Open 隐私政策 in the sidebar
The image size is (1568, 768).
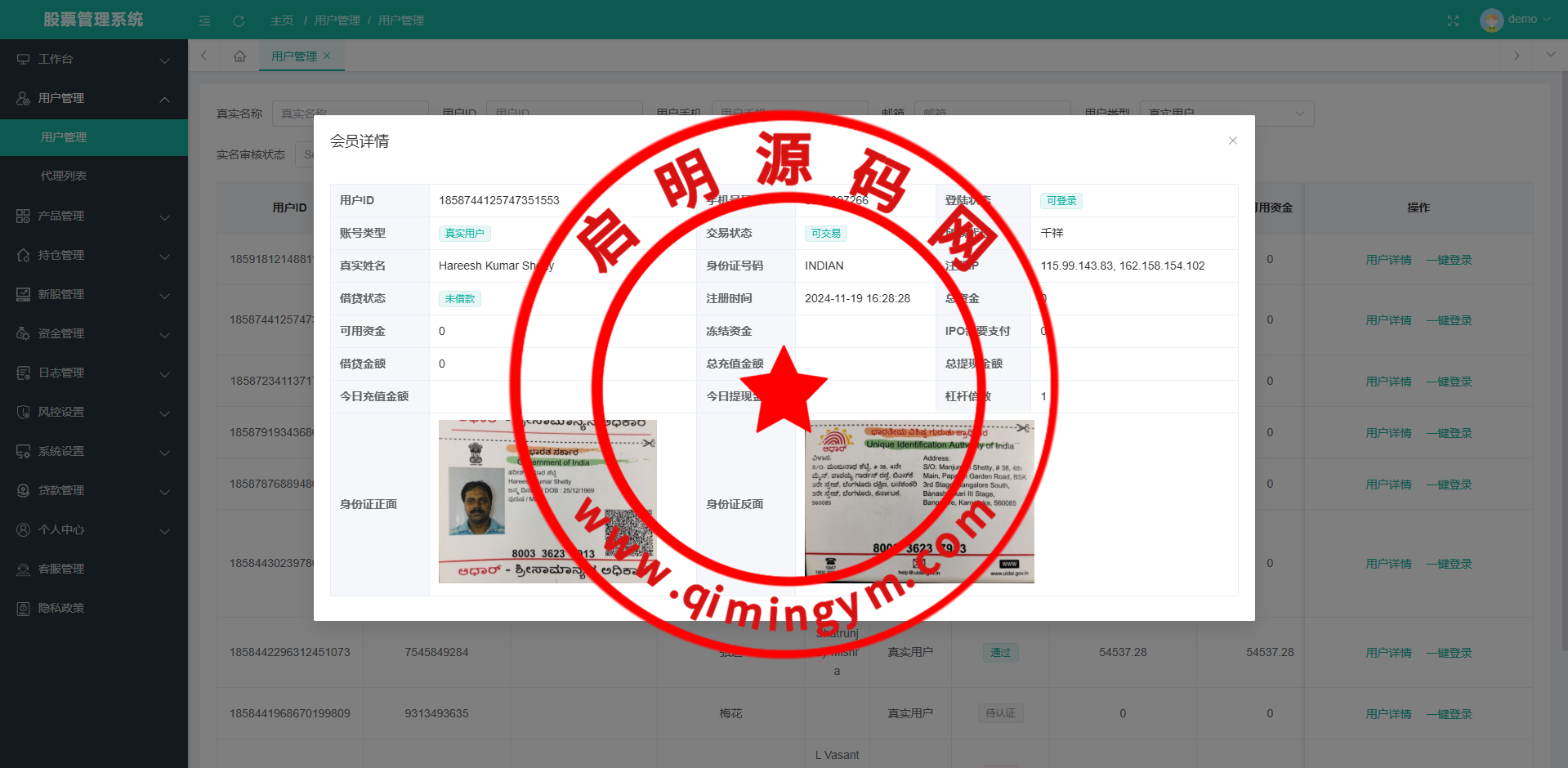pyautogui.click(x=61, y=608)
